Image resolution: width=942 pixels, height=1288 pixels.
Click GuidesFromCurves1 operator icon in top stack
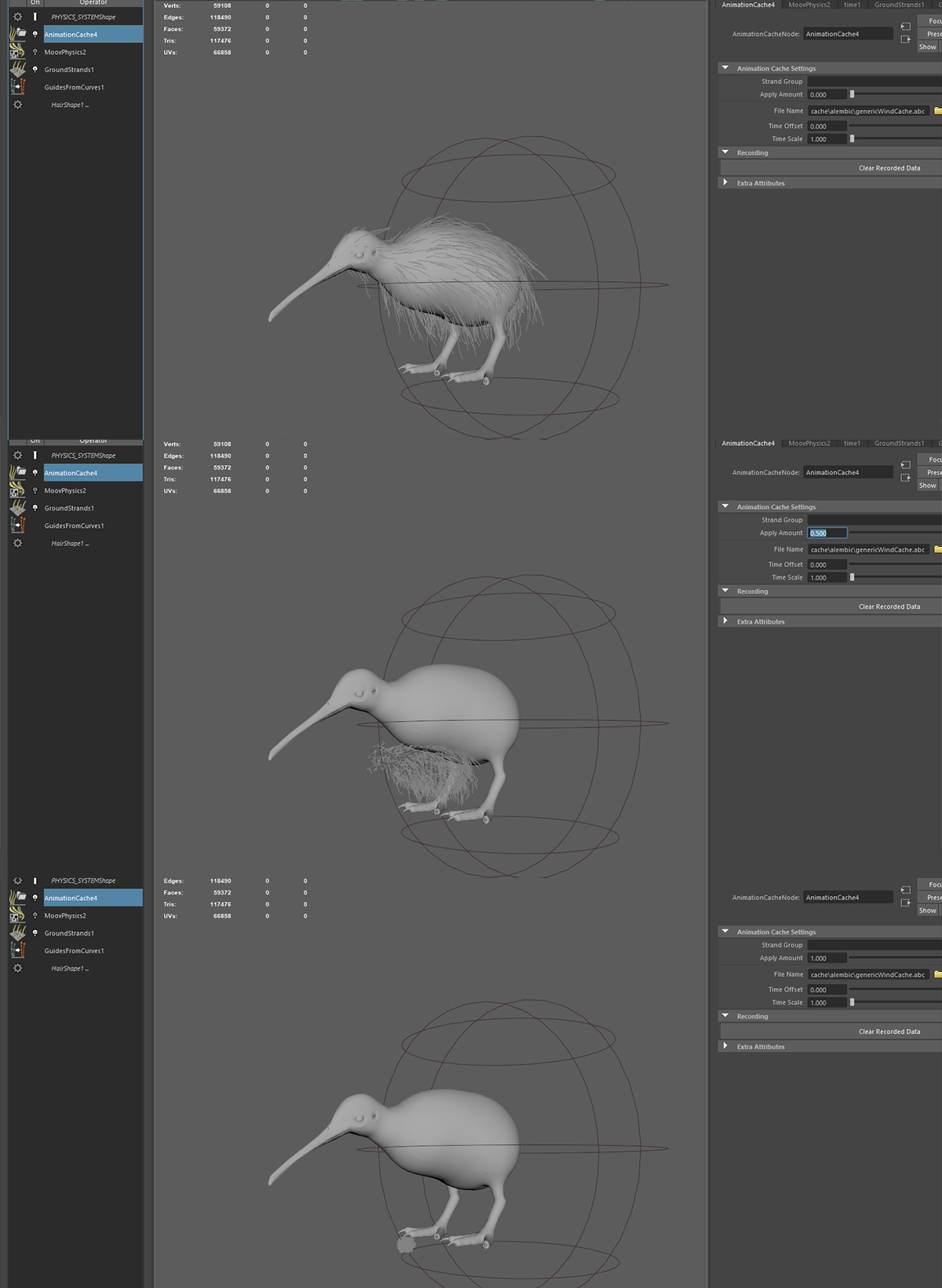click(x=17, y=87)
